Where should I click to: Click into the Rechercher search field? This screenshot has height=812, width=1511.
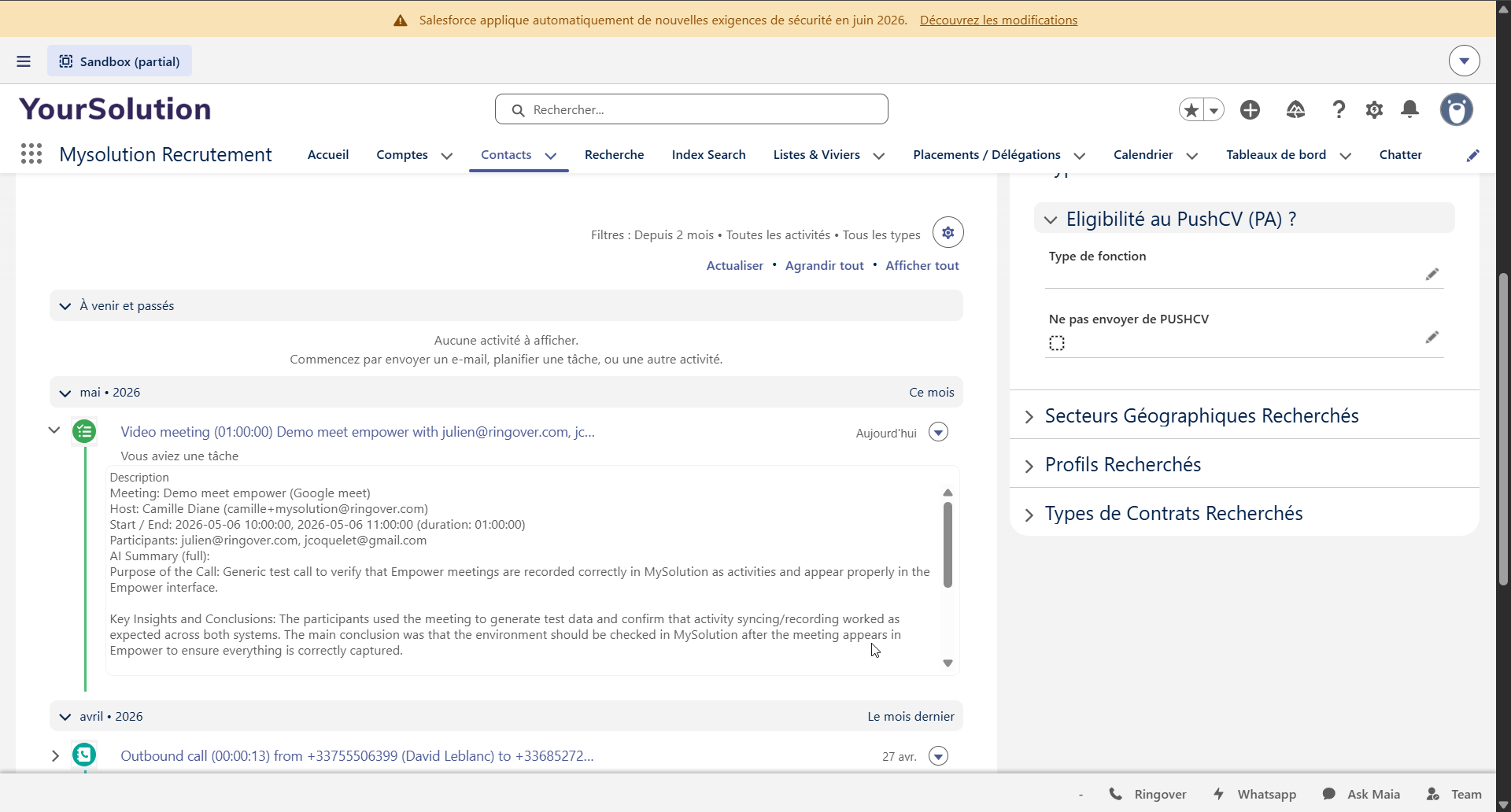point(691,109)
